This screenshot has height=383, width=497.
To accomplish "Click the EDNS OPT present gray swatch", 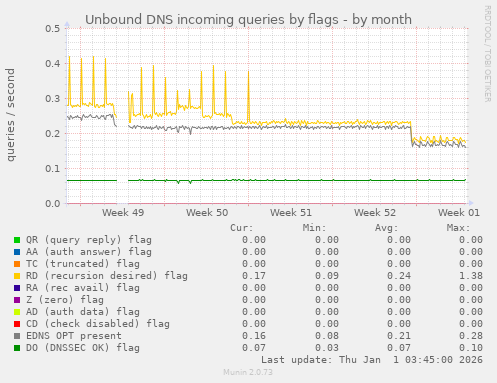I will pos(17,336).
